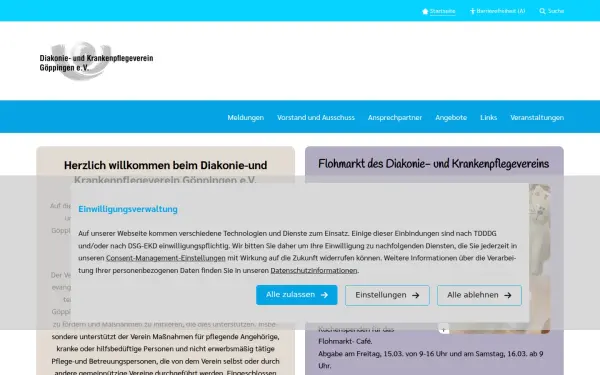Screen dimensions: 600x375
Task: Click the Diakonie- und Krankenpflegeverein logo
Action: (96, 61)
